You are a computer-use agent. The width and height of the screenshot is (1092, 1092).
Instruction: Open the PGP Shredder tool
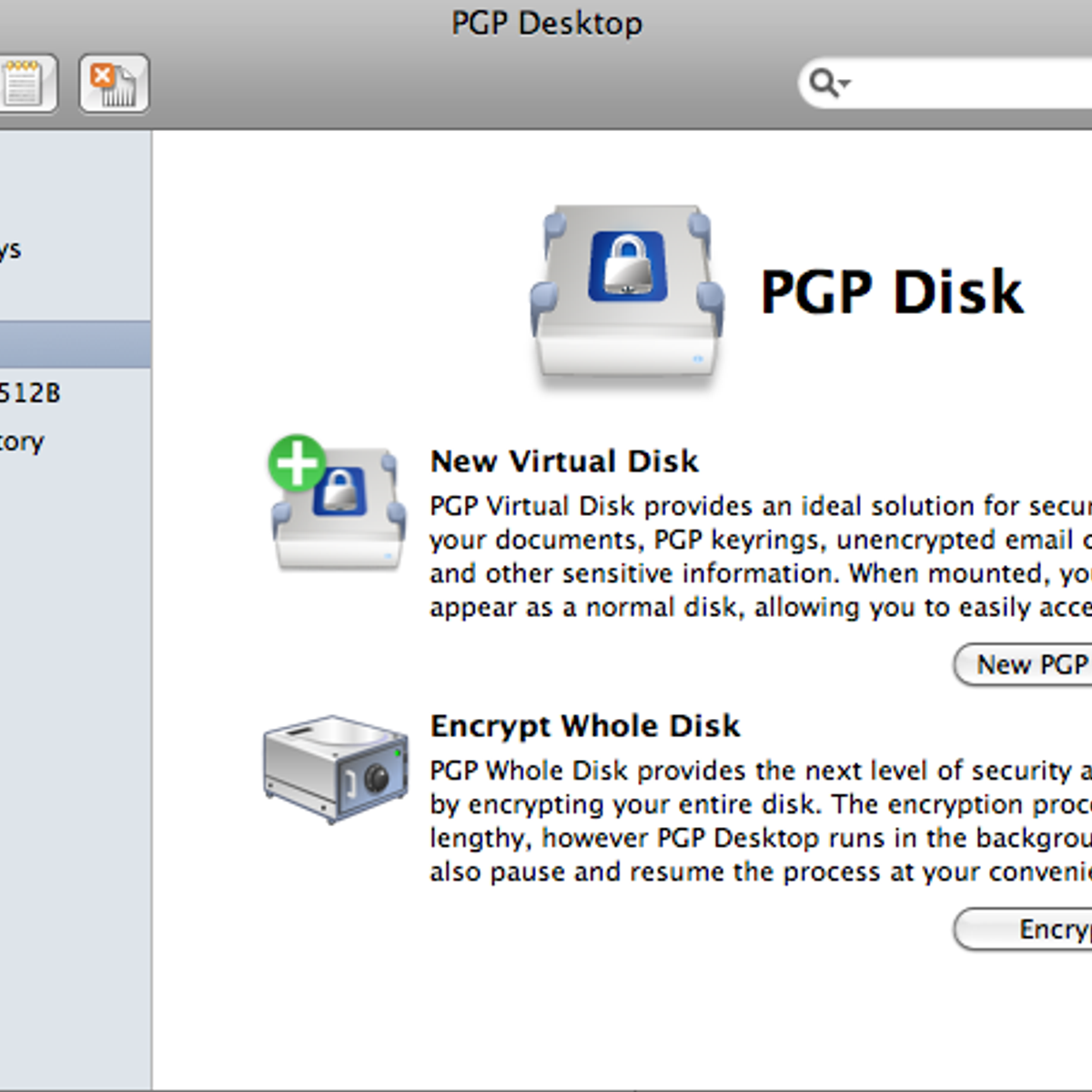(x=113, y=84)
